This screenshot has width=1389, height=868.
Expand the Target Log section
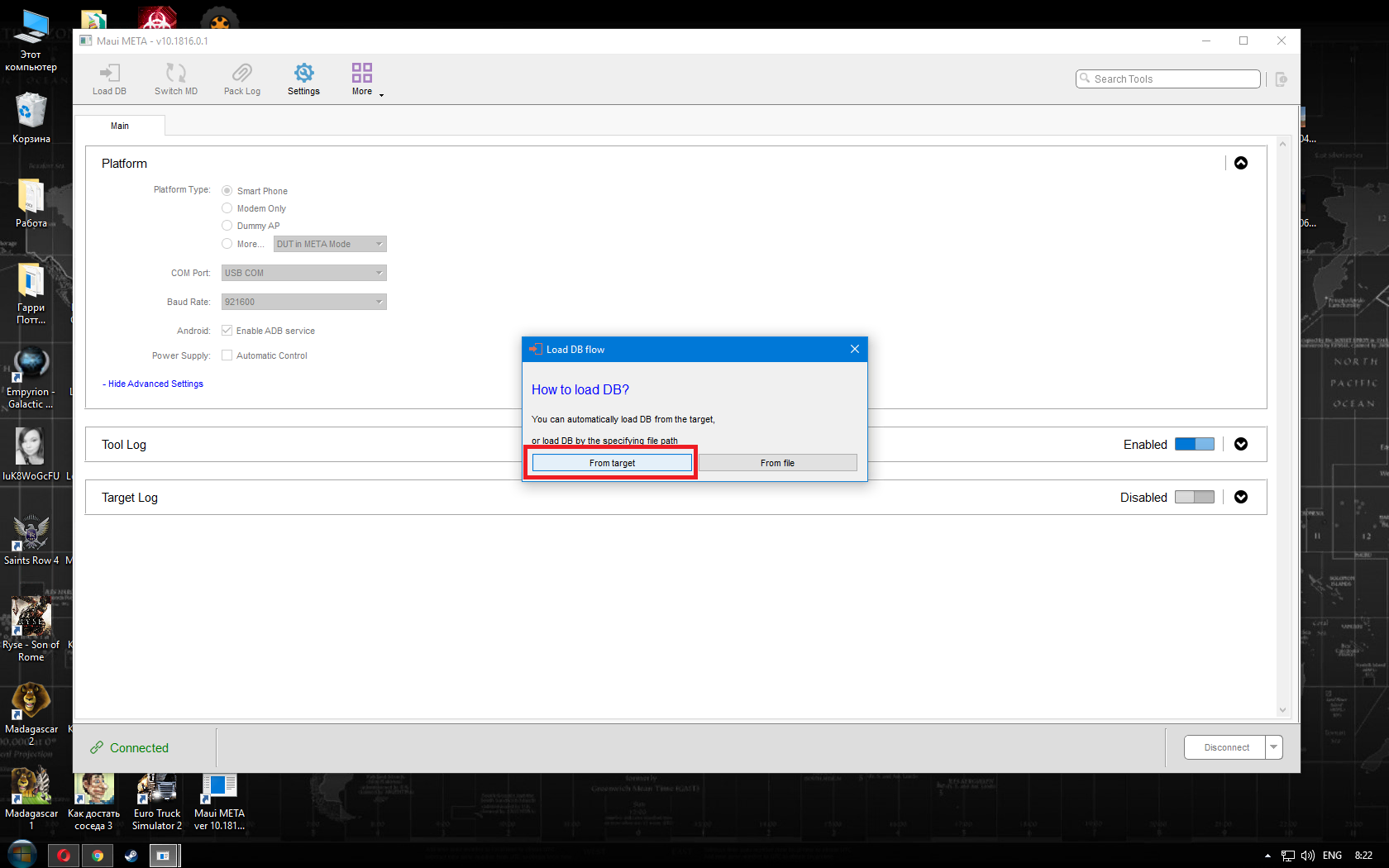pos(1241,497)
